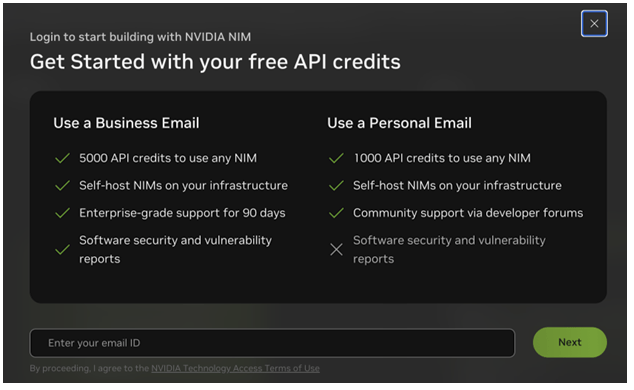The height and width of the screenshot is (390, 634).
Task: Click checkmark next to Enterprise-grade support
Action: pyautogui.click(x=62, y=213)
